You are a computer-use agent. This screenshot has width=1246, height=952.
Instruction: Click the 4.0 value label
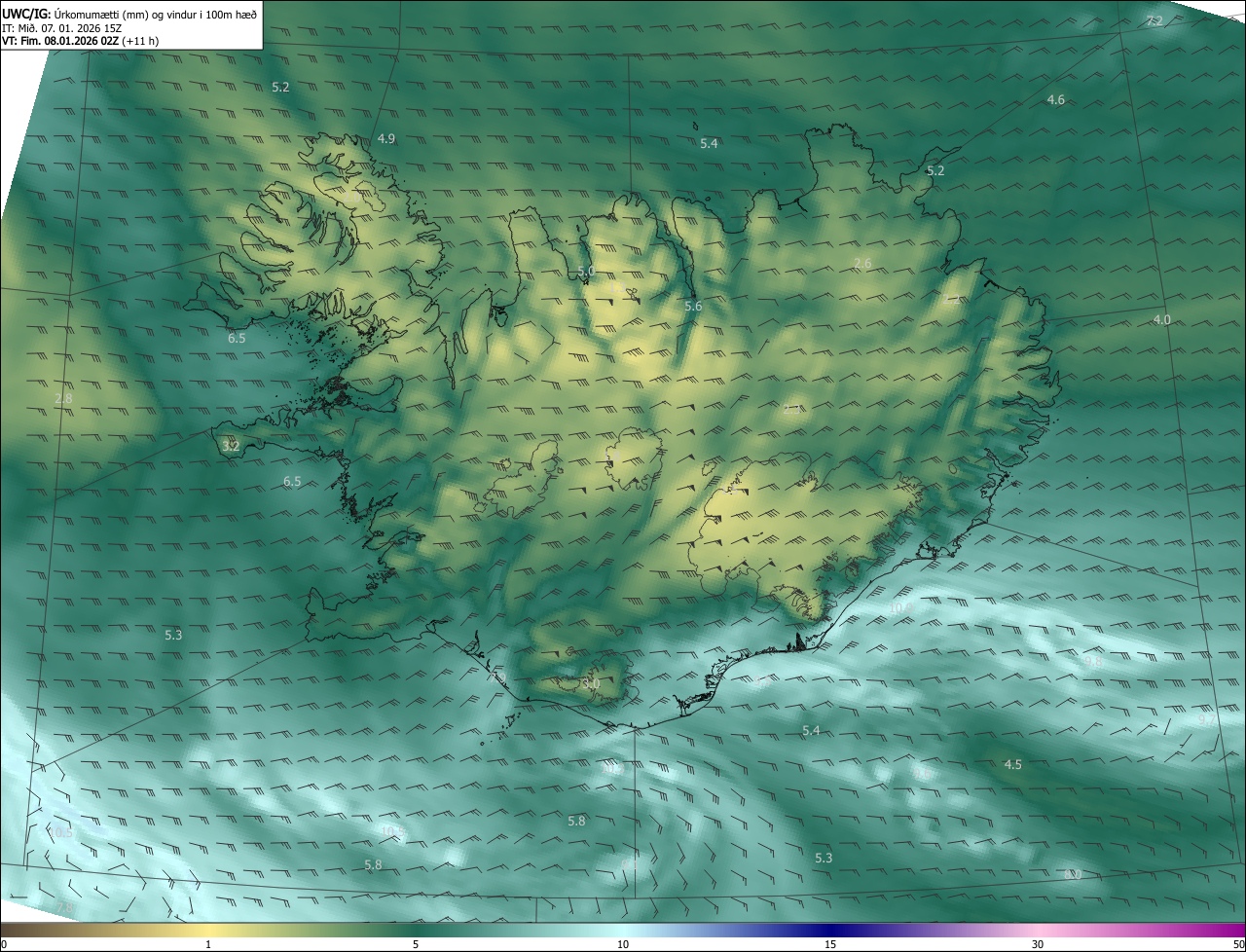(1162, 320)
